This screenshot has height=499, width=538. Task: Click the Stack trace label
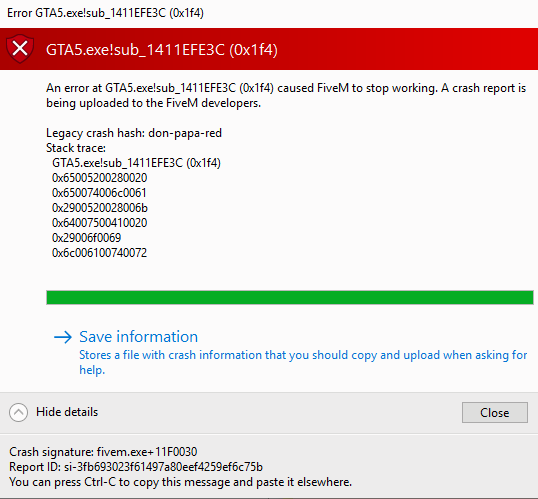[x=76, y=148]
